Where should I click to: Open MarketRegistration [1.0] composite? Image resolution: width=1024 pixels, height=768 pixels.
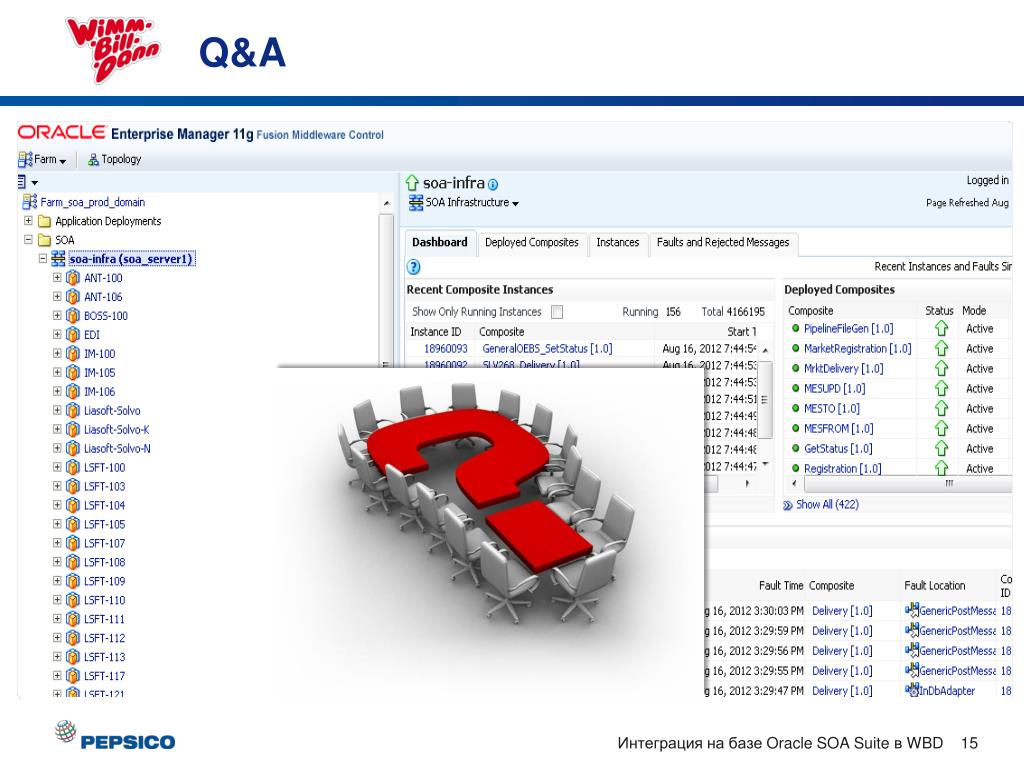coord(857,349)
